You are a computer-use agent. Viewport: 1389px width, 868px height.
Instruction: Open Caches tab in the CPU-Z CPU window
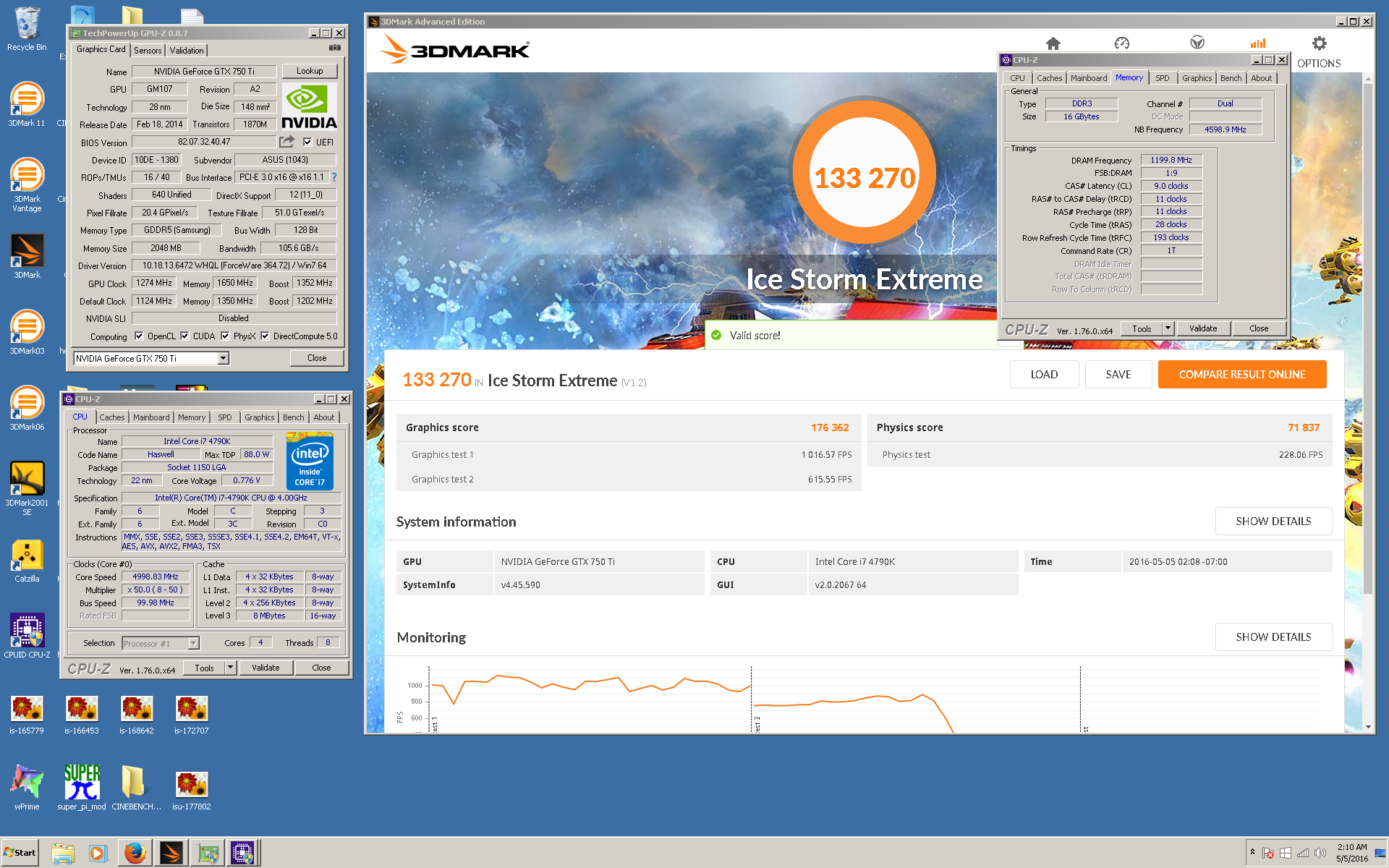tap(112, 417)
